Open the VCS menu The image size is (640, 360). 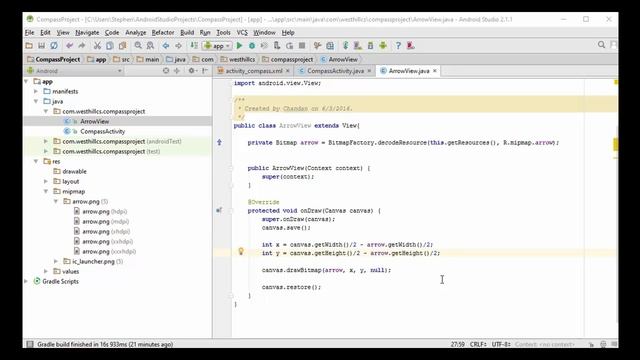242,32
